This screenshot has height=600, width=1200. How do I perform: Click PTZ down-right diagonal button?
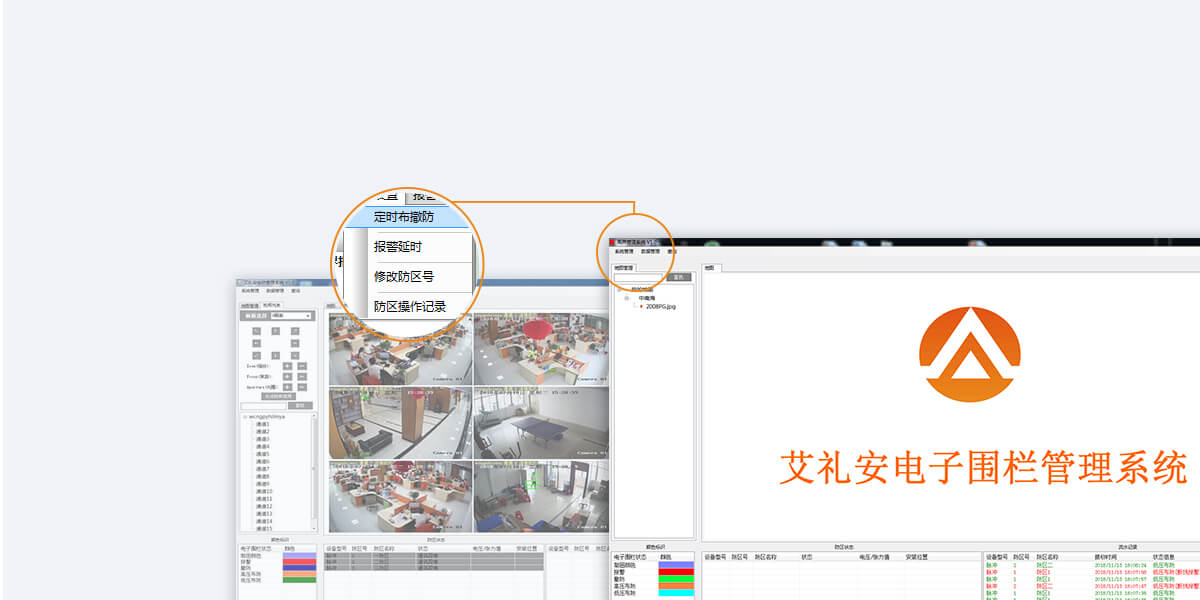tap(294, 355)
